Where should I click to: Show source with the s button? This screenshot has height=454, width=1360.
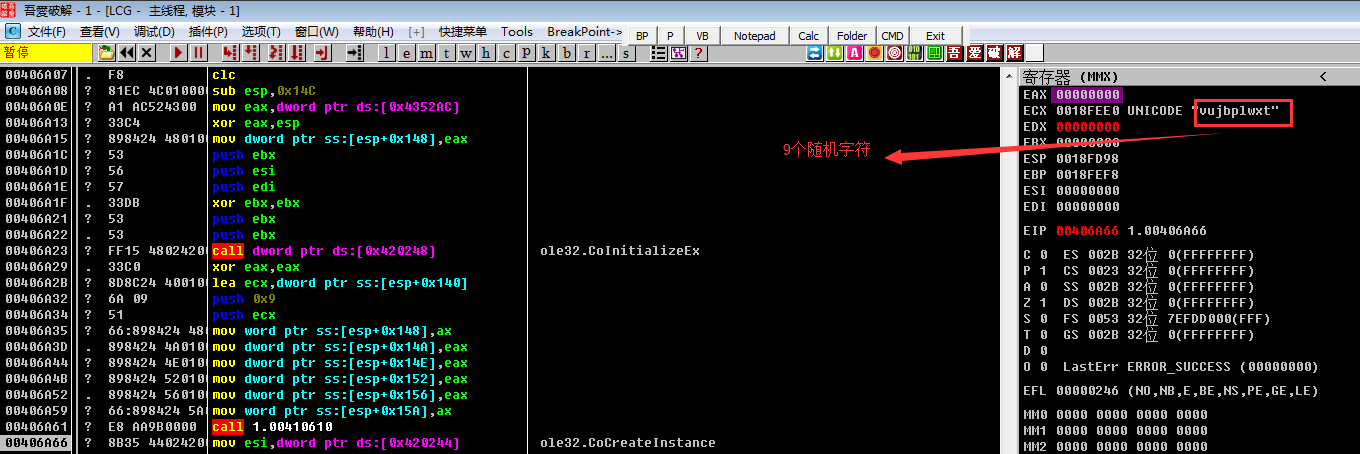[x=627, y=53]
